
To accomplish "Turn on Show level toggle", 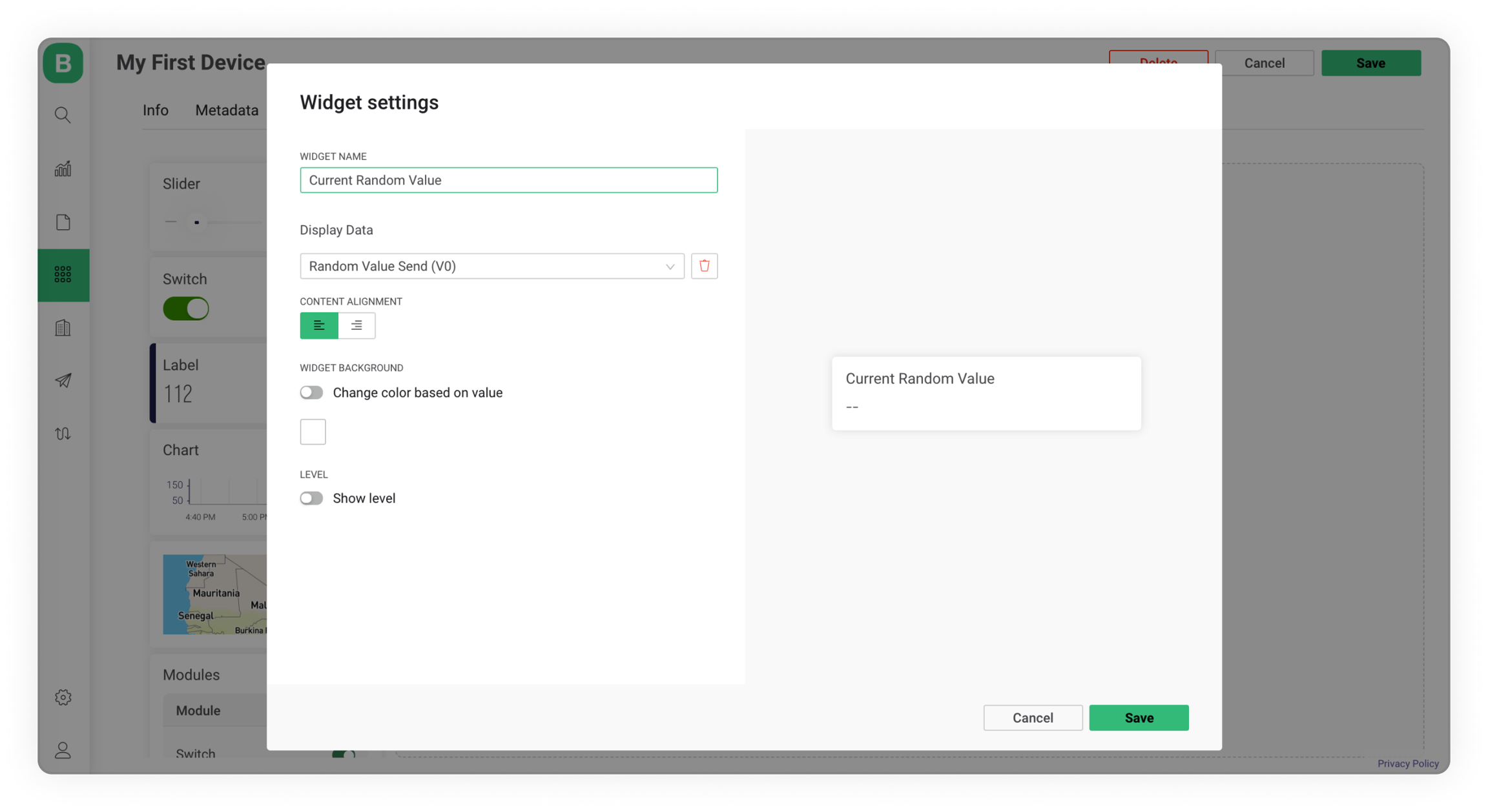I will [x=311, y=498].
